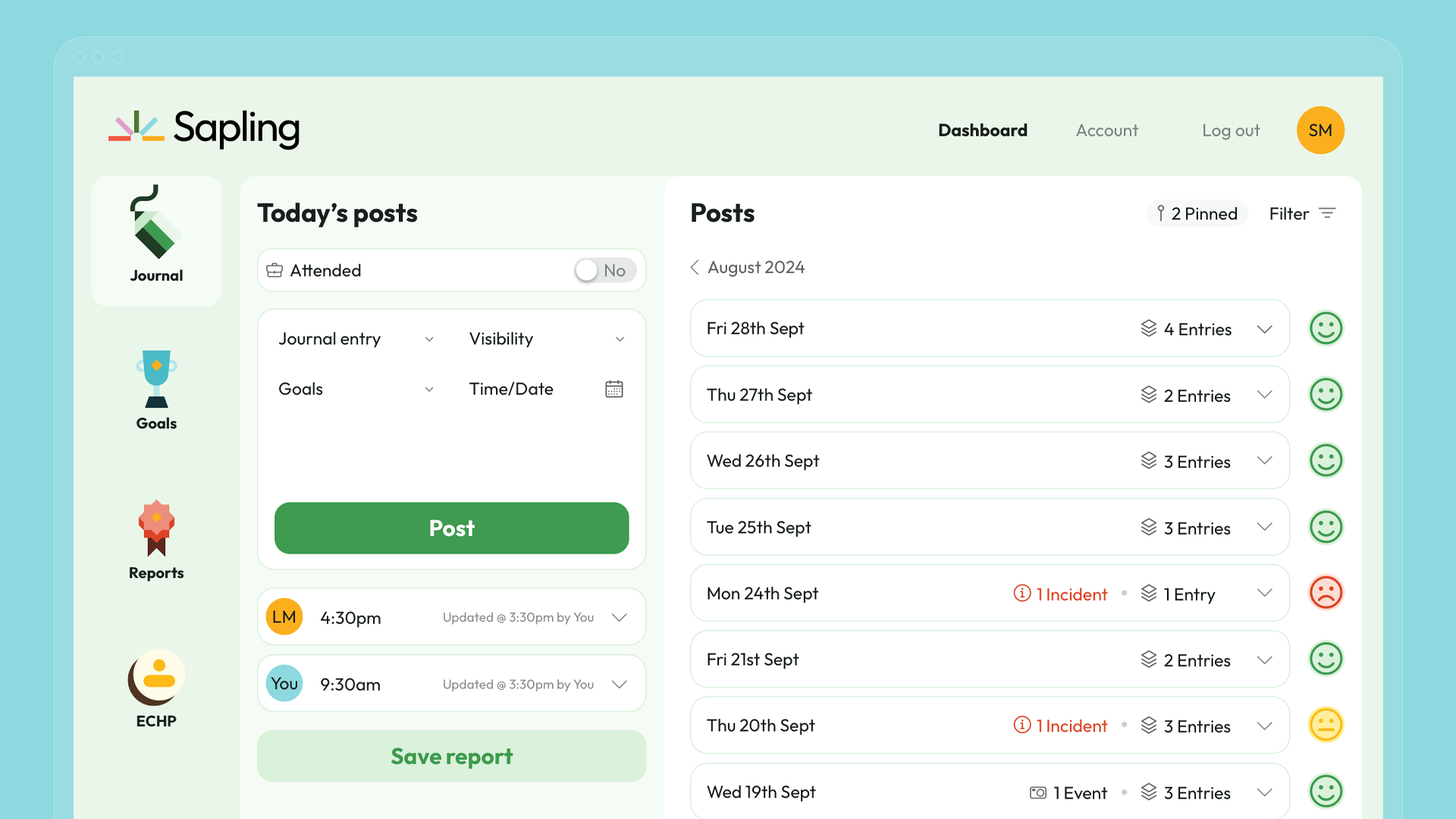Click the neutral face on Thu 20th Sept
The width and height of the screenshot is (1456, 819).
[1326, 725]
